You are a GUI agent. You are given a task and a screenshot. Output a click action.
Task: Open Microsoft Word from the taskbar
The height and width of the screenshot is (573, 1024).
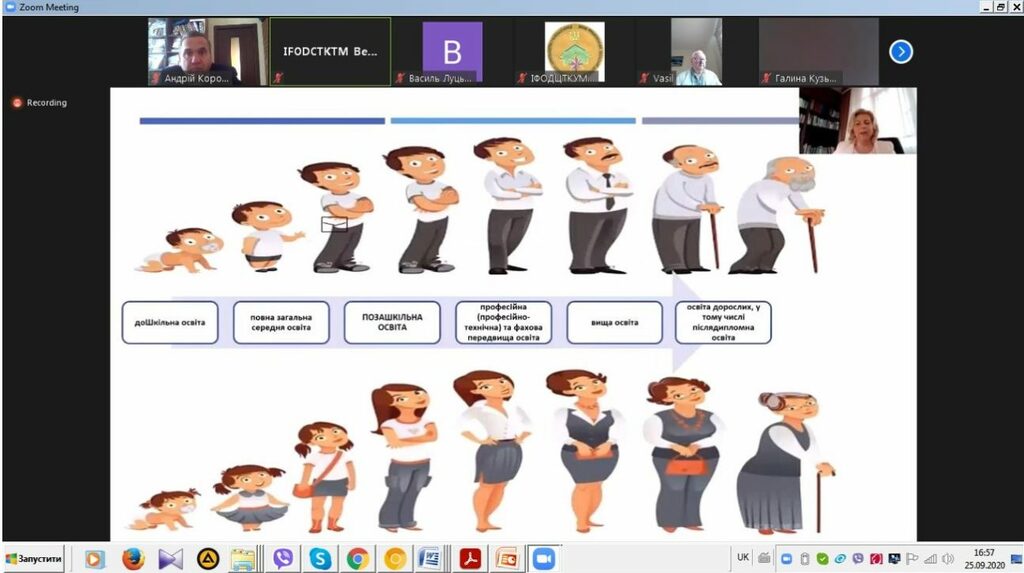coord(430,559)
